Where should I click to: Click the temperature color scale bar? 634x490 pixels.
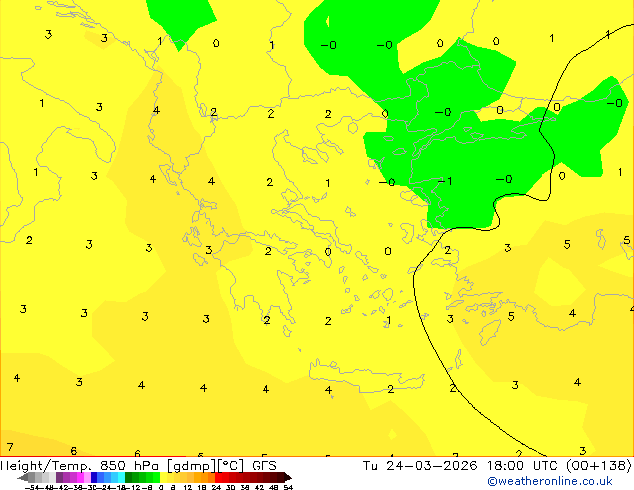pos(154,477)
